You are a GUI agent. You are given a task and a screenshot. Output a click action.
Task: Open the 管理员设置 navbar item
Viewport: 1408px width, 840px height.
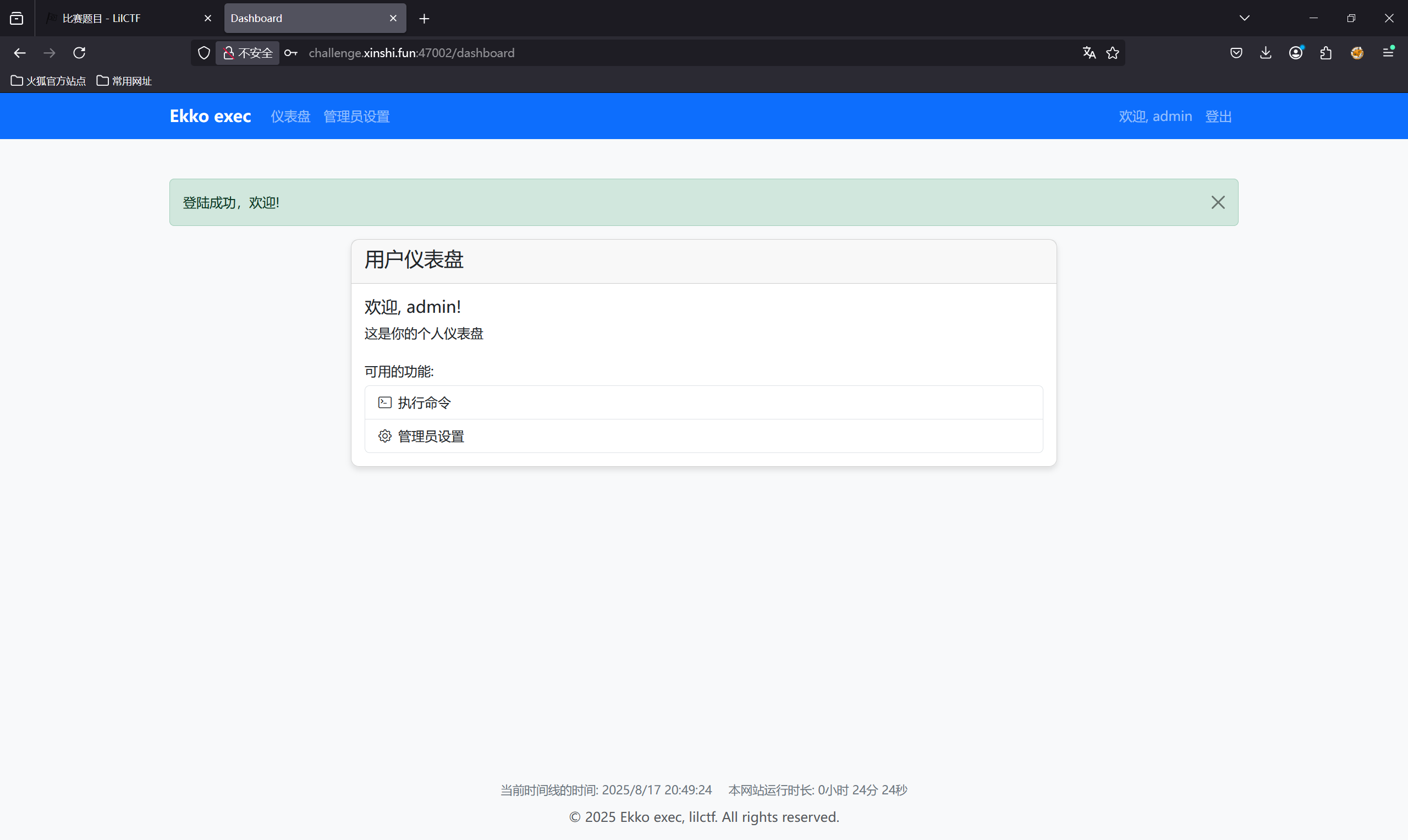(x=356, y=116)
